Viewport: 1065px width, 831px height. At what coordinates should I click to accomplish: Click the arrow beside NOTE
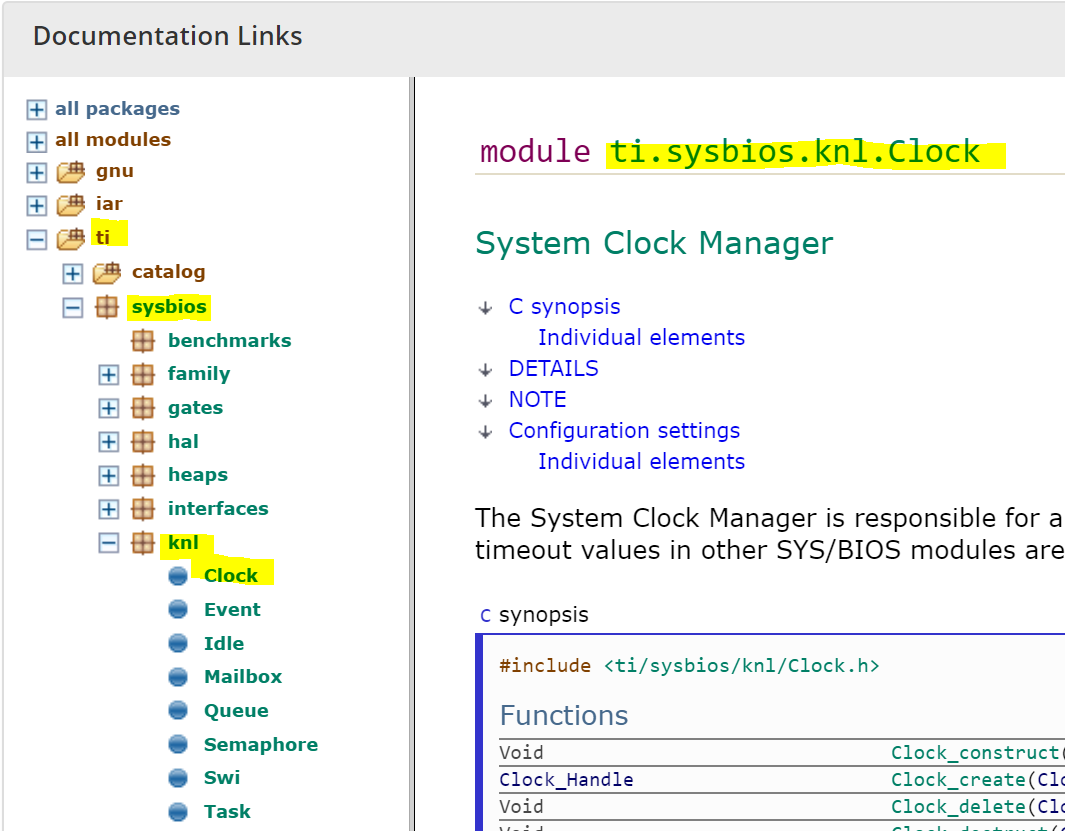[485, 401]
